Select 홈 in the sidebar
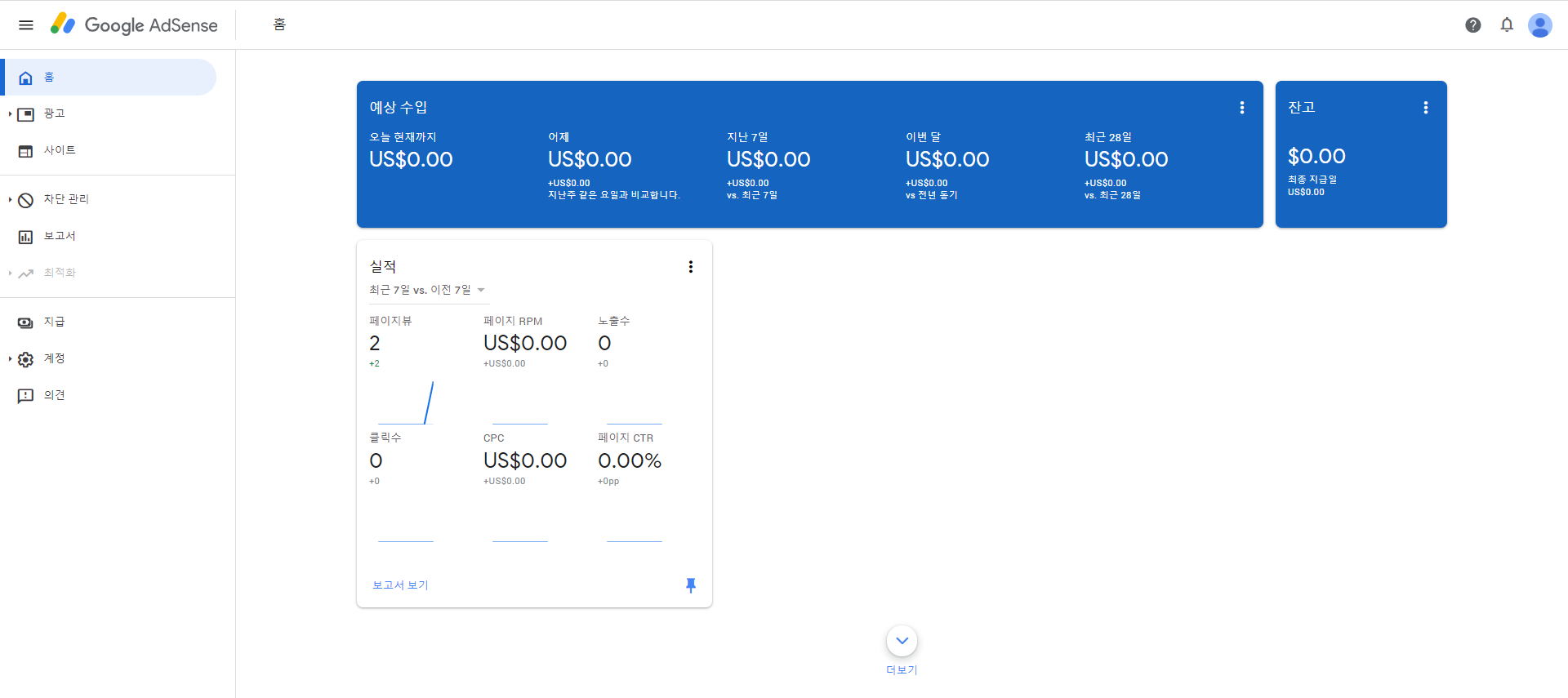The height and width of the screenshot is (698, 1568). pos(109,78)
